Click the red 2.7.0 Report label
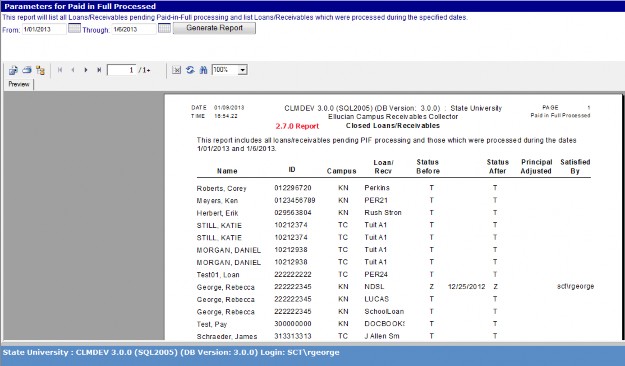 (x=297, y=126)
